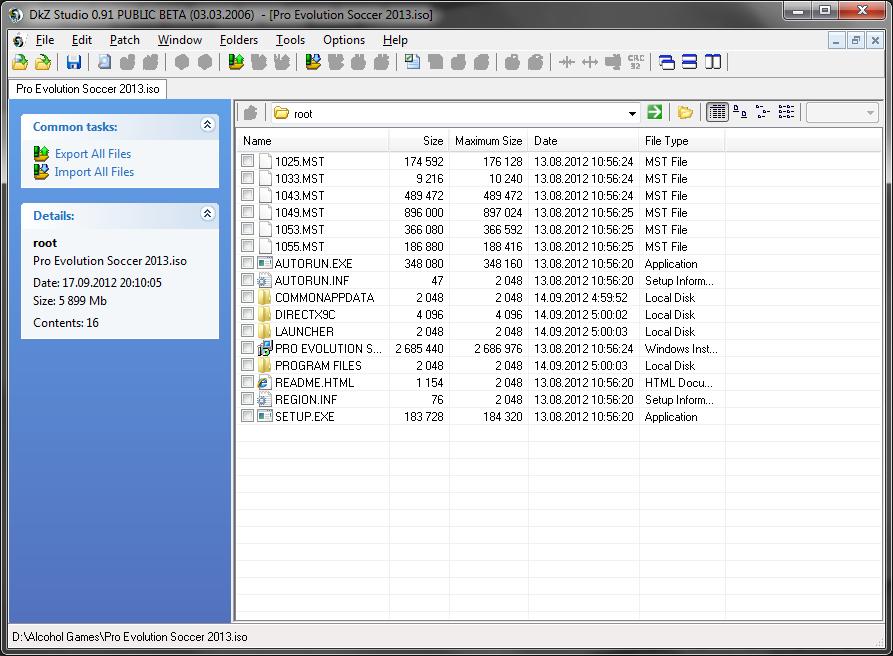Sort the list by Name column header
The image size is (893, 656).
pyautogui.click(x=312, y=141)
